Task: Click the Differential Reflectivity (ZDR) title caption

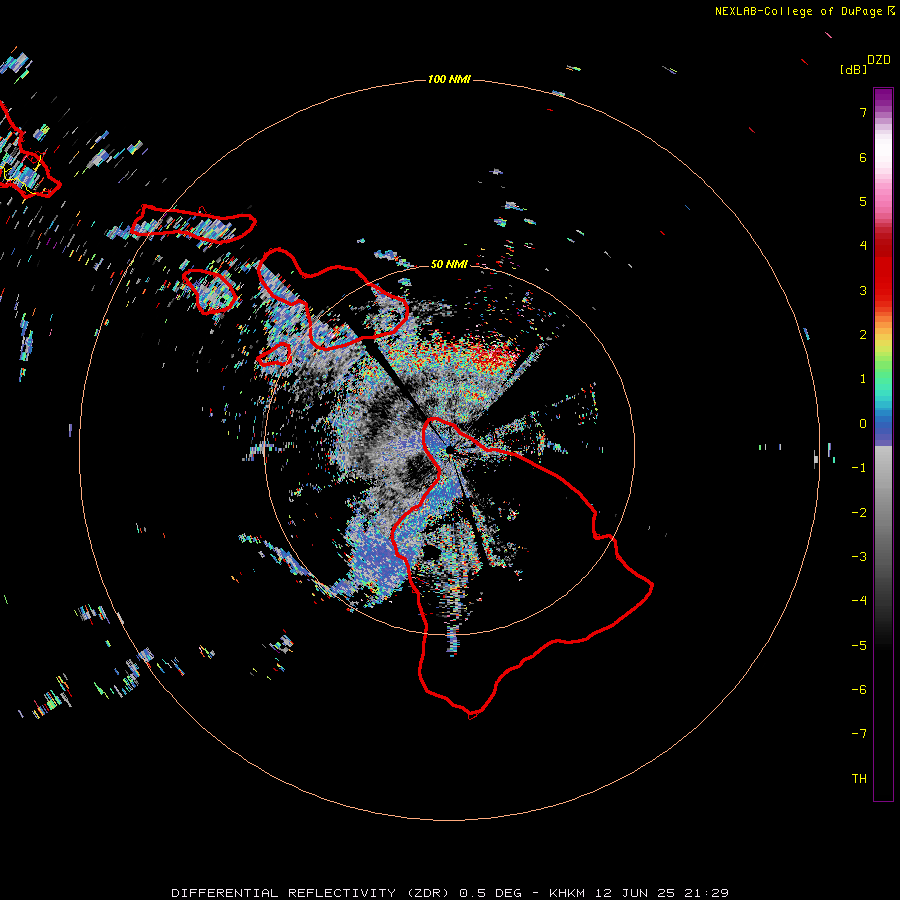Action: coord(450,893)
